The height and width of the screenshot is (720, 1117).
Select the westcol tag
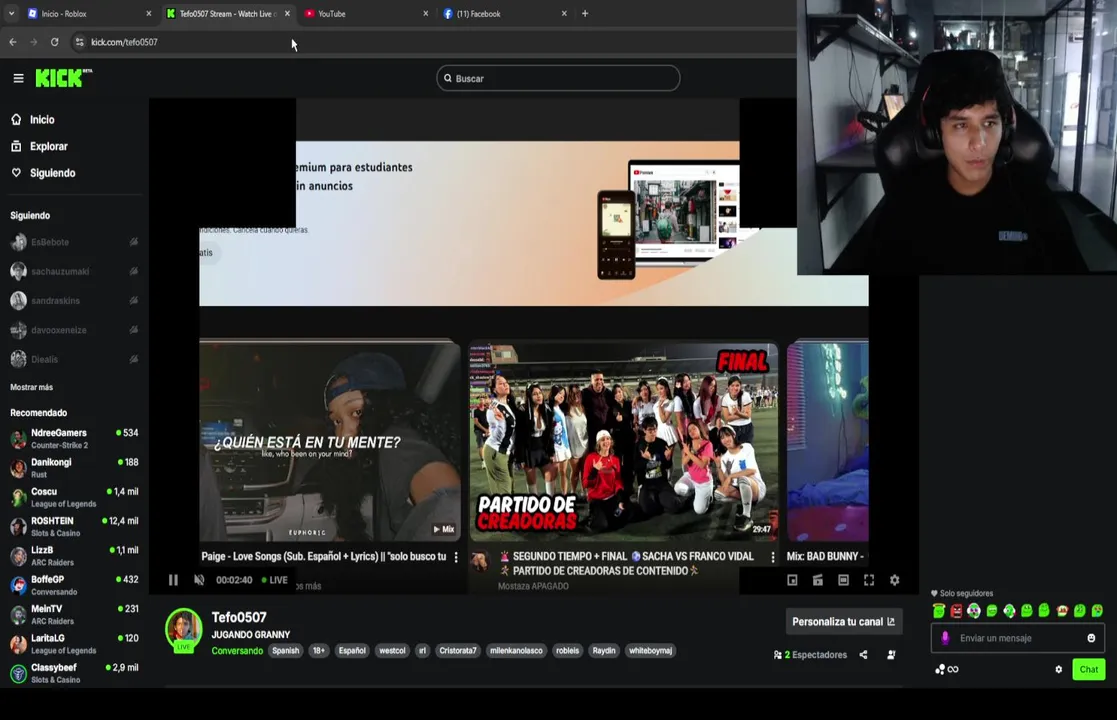(x=392, y=651)
